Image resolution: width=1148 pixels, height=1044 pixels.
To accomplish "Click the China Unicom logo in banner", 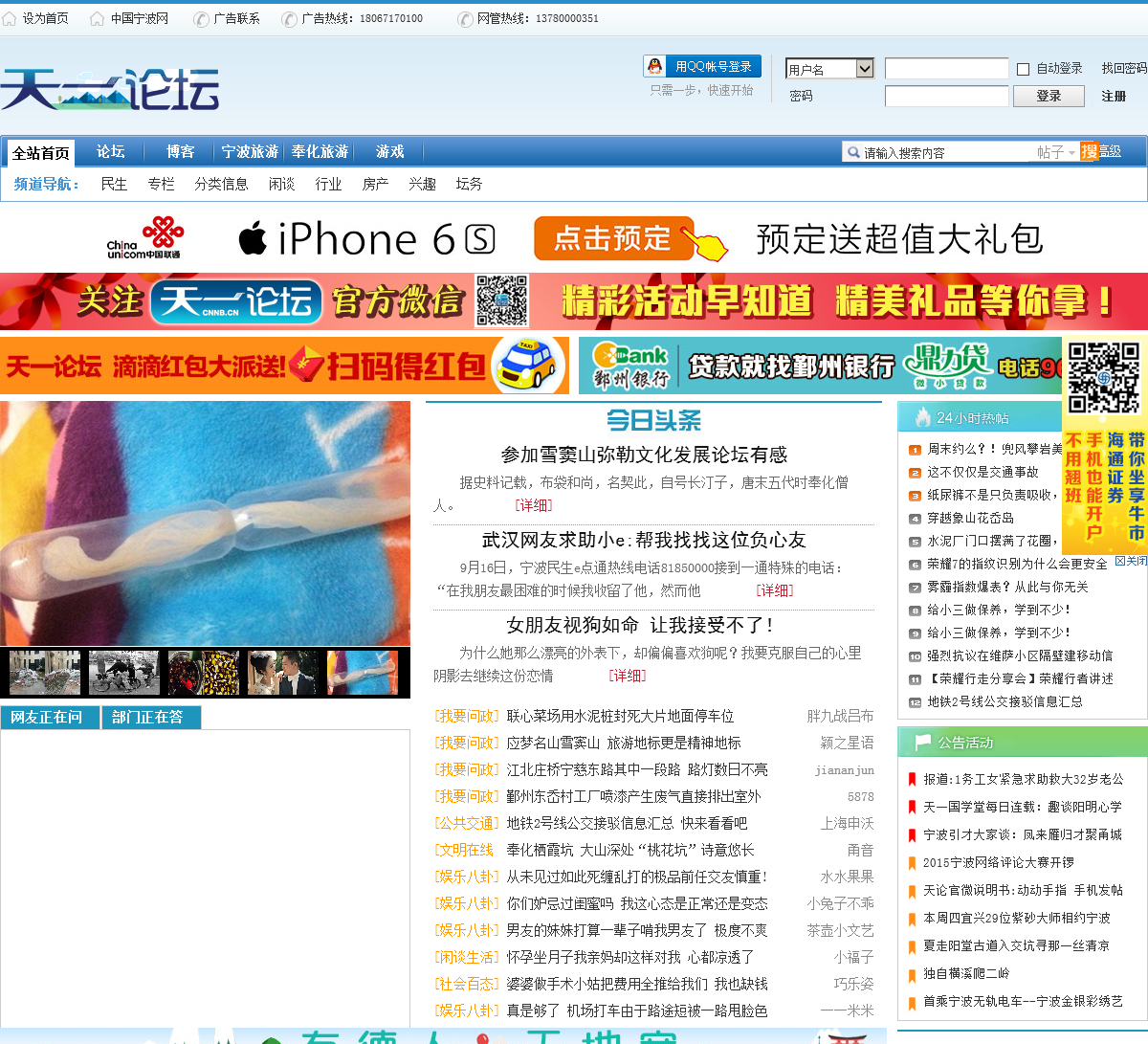I will click(144, 237).
